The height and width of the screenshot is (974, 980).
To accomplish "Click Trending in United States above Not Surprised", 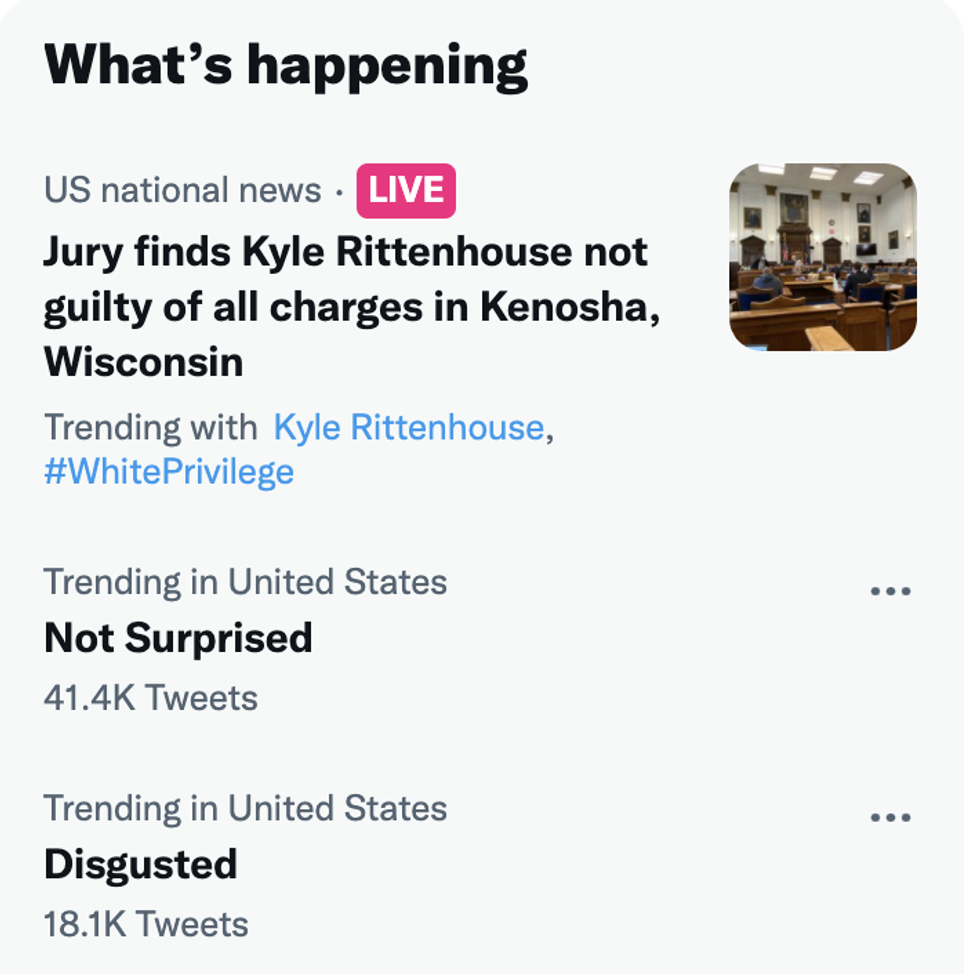I will (x=245, y=582).
